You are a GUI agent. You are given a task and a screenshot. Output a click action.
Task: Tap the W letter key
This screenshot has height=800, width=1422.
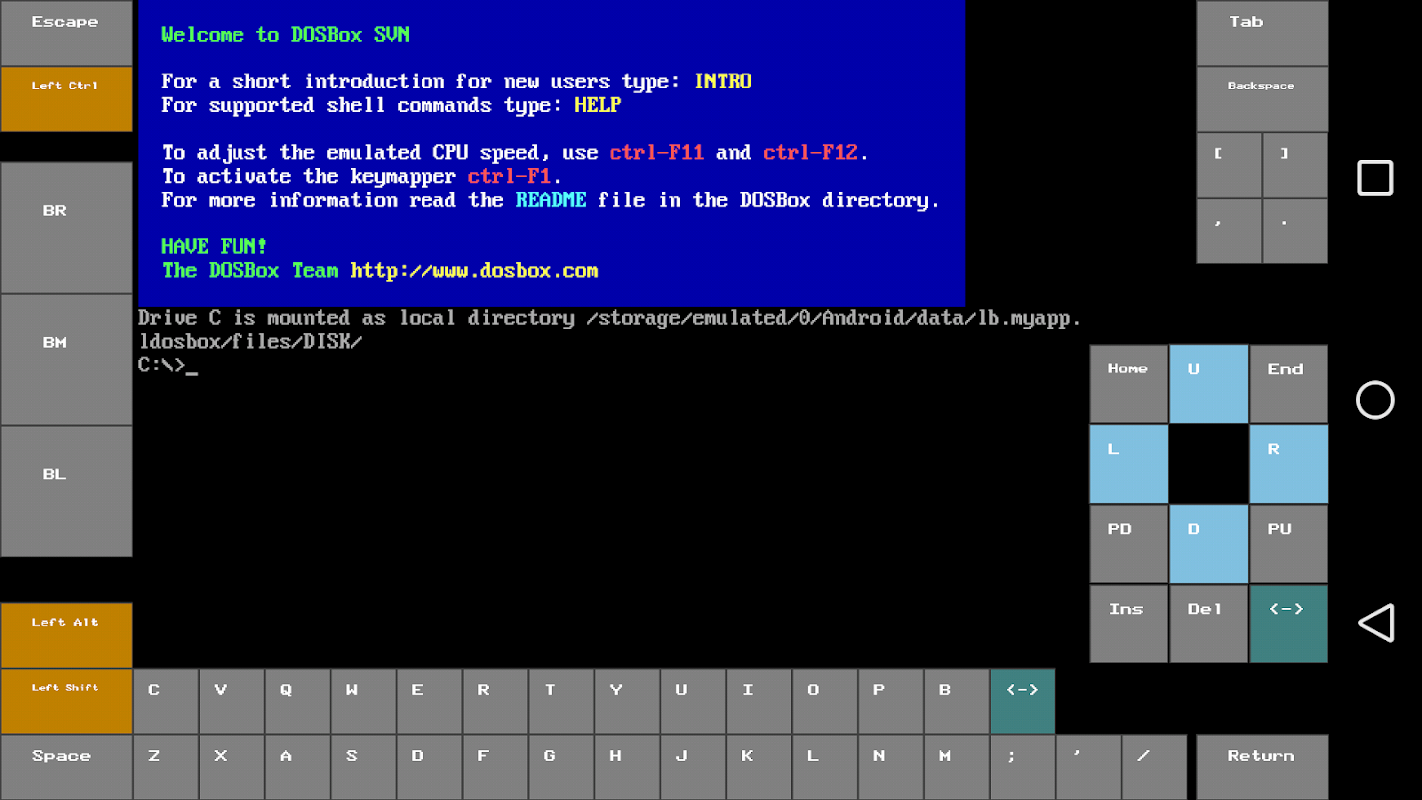(x=364, y=701)
